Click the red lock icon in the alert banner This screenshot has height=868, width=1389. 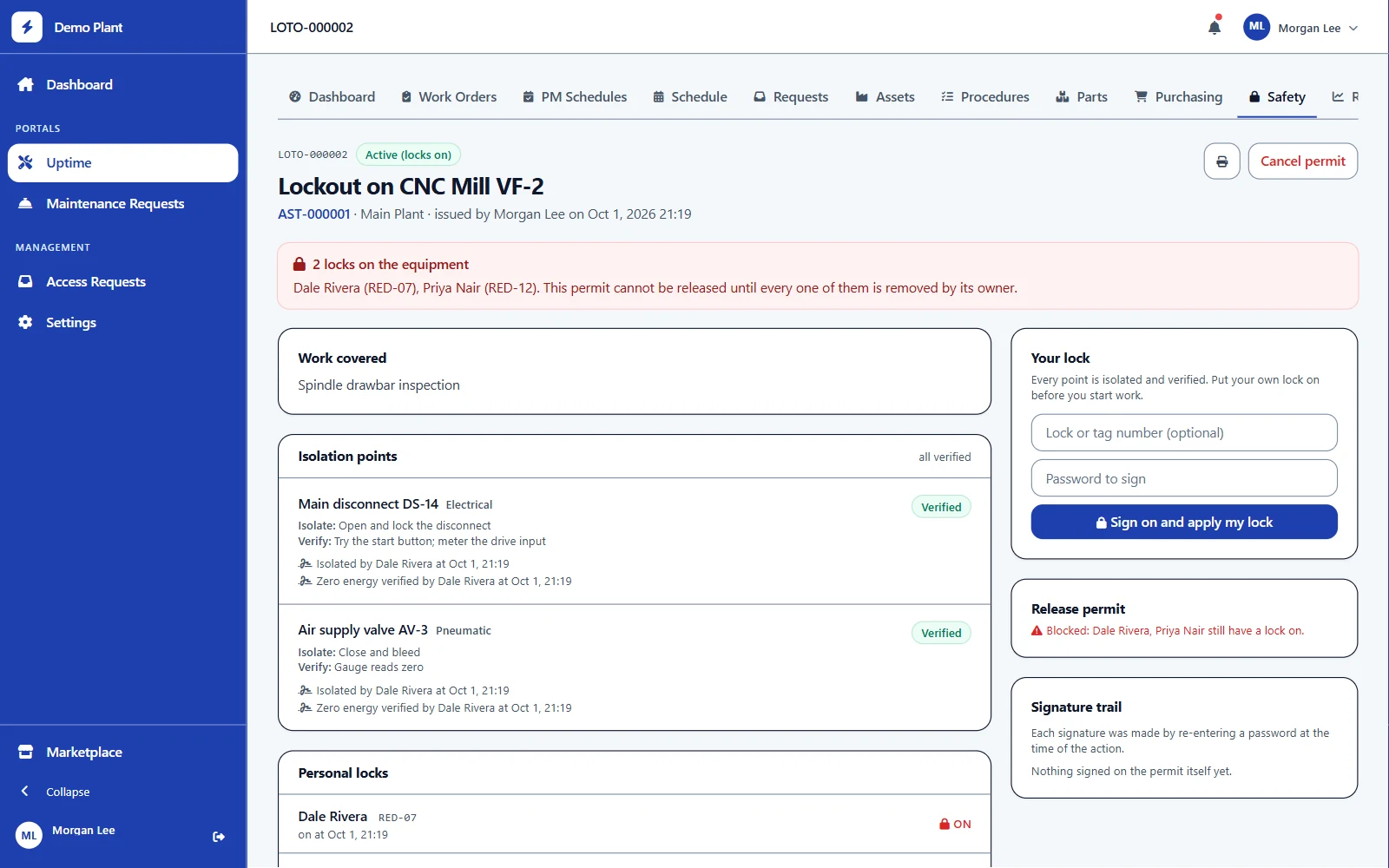click(300, 264)
